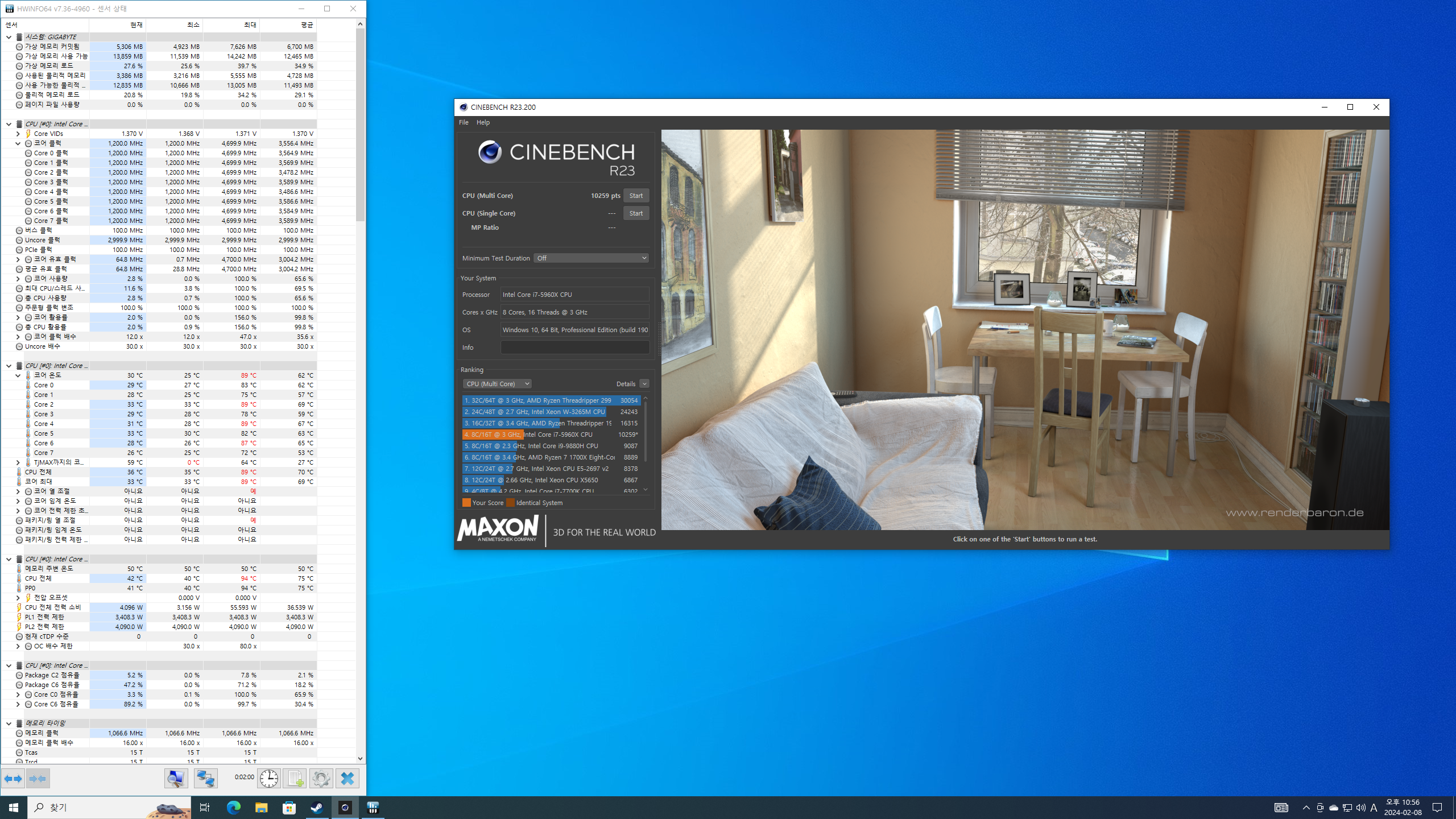Collapse the 시스템: GIGABYTE sensor group
The width and height of the screenshot is (1456, 819).
pos(9,37)
